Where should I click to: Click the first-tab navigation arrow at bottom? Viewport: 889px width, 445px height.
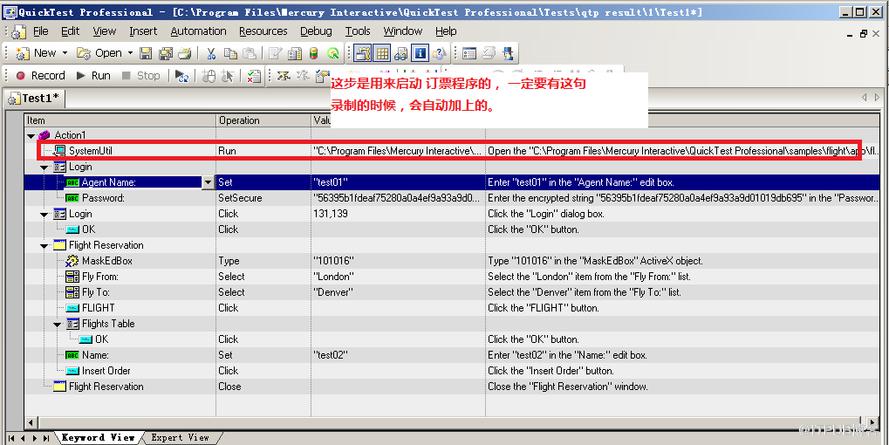tap(11, 438)
